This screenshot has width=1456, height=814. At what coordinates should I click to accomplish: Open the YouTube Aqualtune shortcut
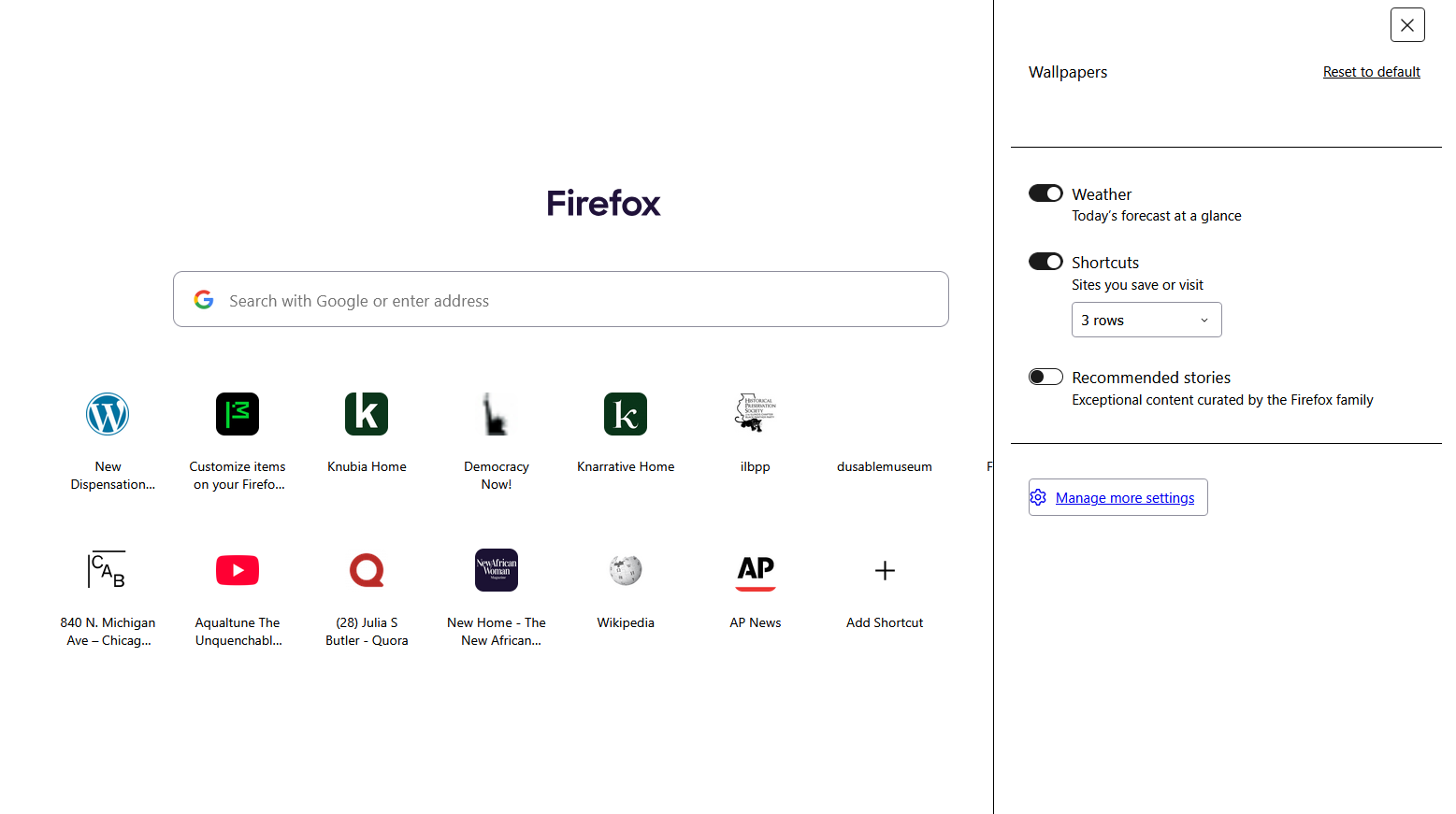tap(238, 570)
